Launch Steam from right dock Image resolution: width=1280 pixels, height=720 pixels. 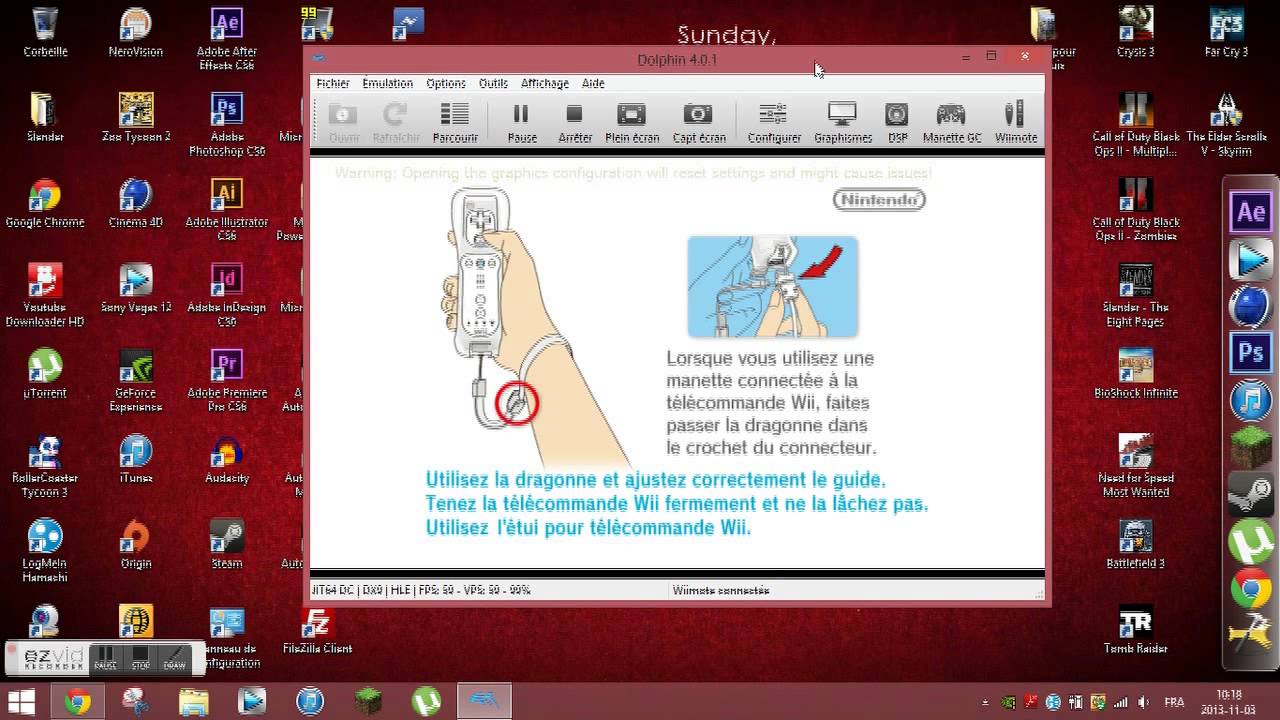[x=1251, y=495]
